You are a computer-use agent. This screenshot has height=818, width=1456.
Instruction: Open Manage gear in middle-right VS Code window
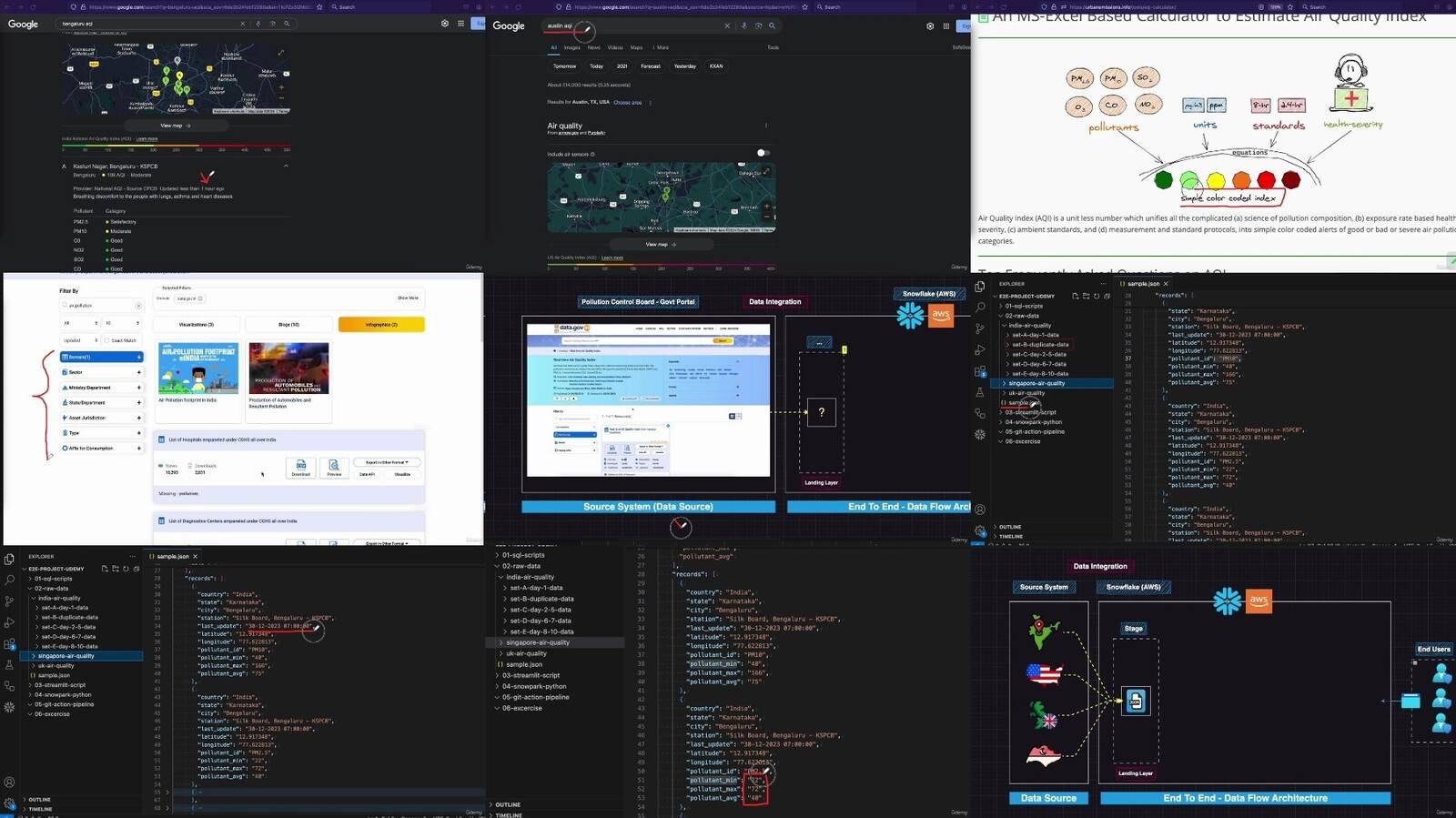(x=979, y=530)
